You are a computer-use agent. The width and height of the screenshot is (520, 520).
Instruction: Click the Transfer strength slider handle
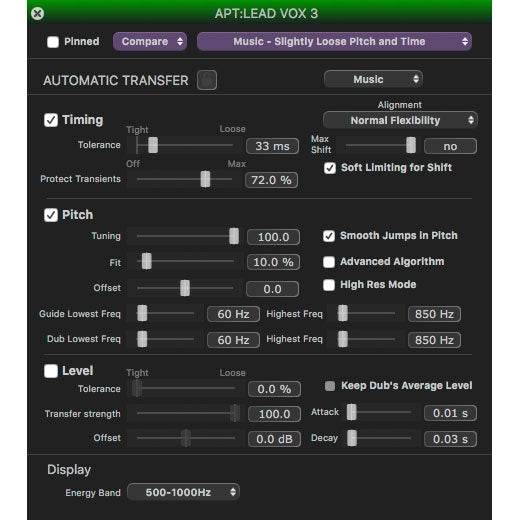click(235, 413)
